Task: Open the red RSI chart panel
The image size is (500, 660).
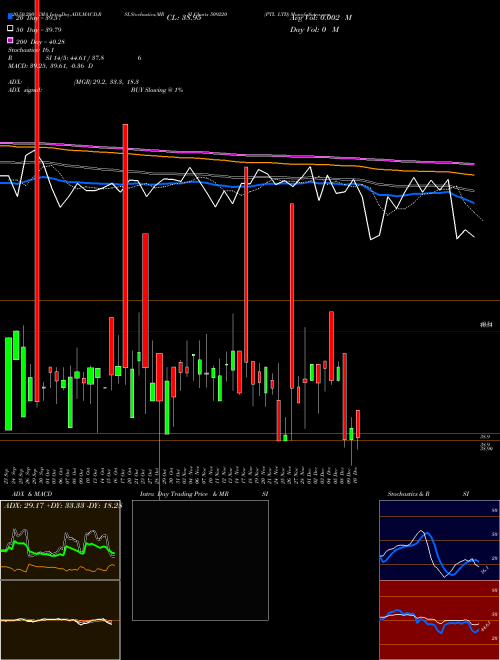Action: pyautogui.click(x=439, y=620)
